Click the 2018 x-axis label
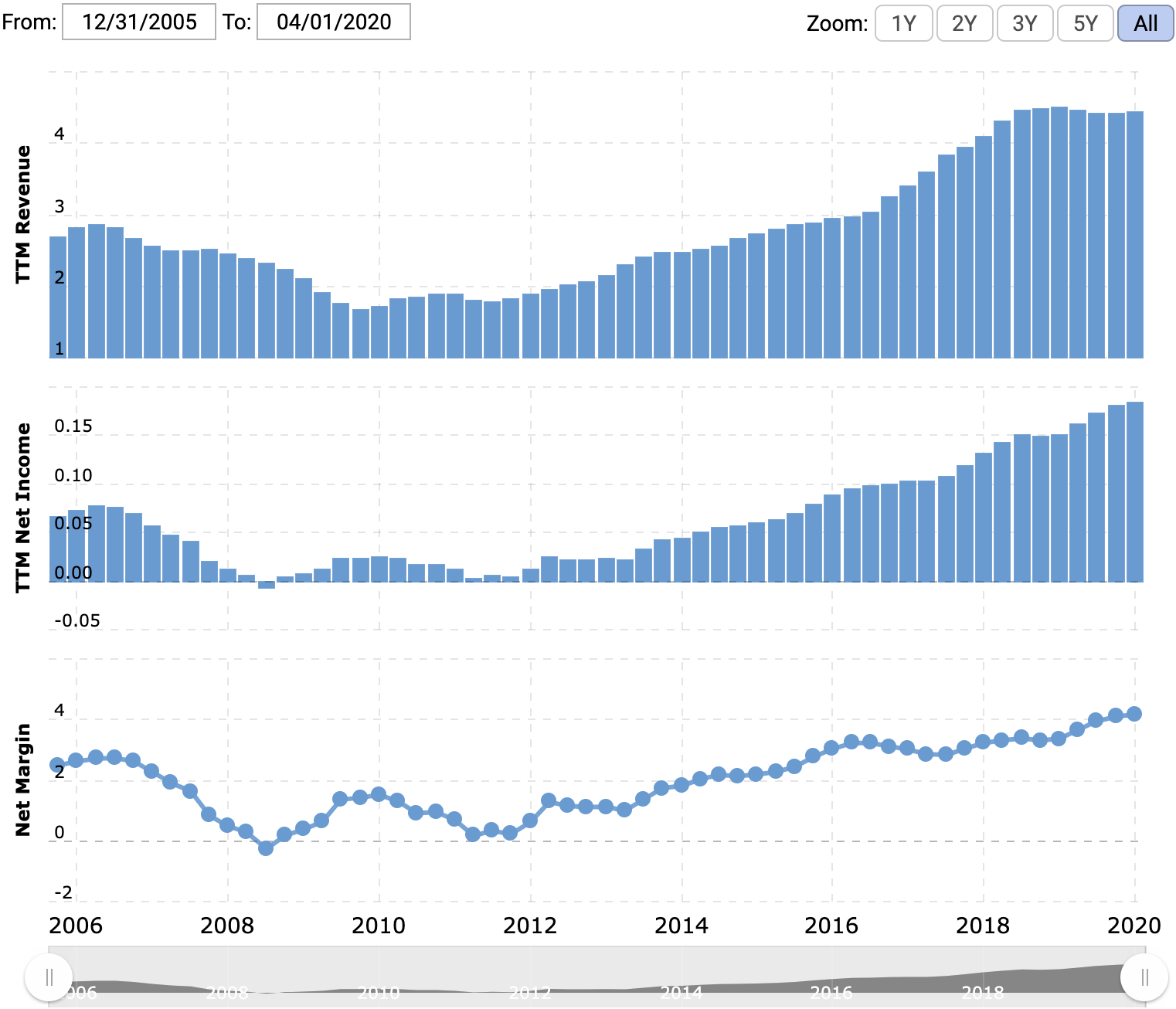This screenshot has height=1009, width=1176. [983, 926]
